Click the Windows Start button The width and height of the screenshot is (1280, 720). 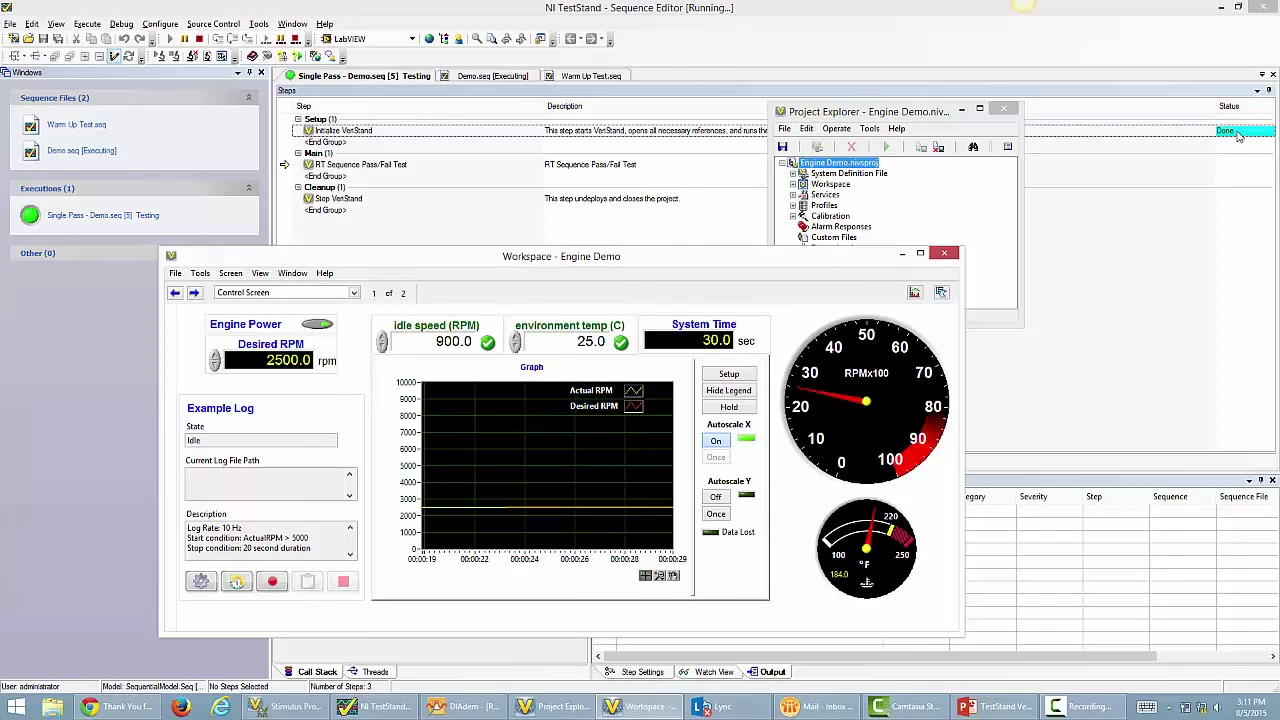(17, 707)
